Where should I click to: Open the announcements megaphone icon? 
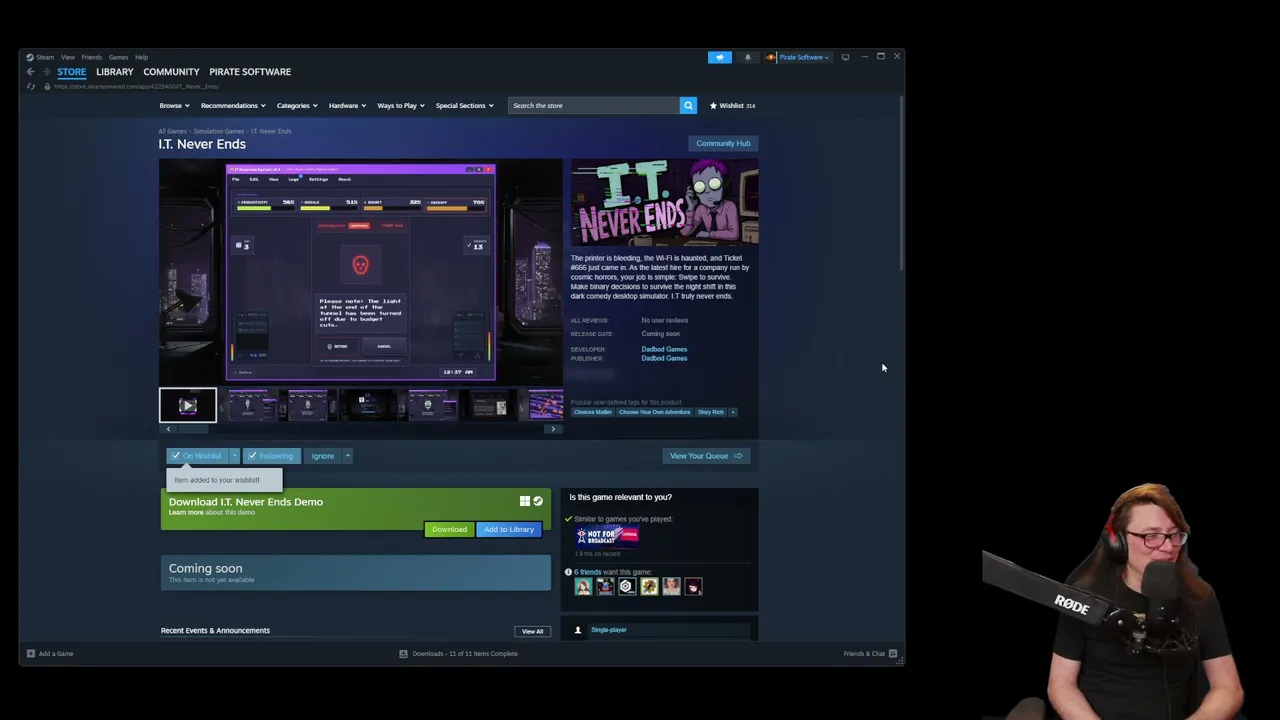coord(720,57)
